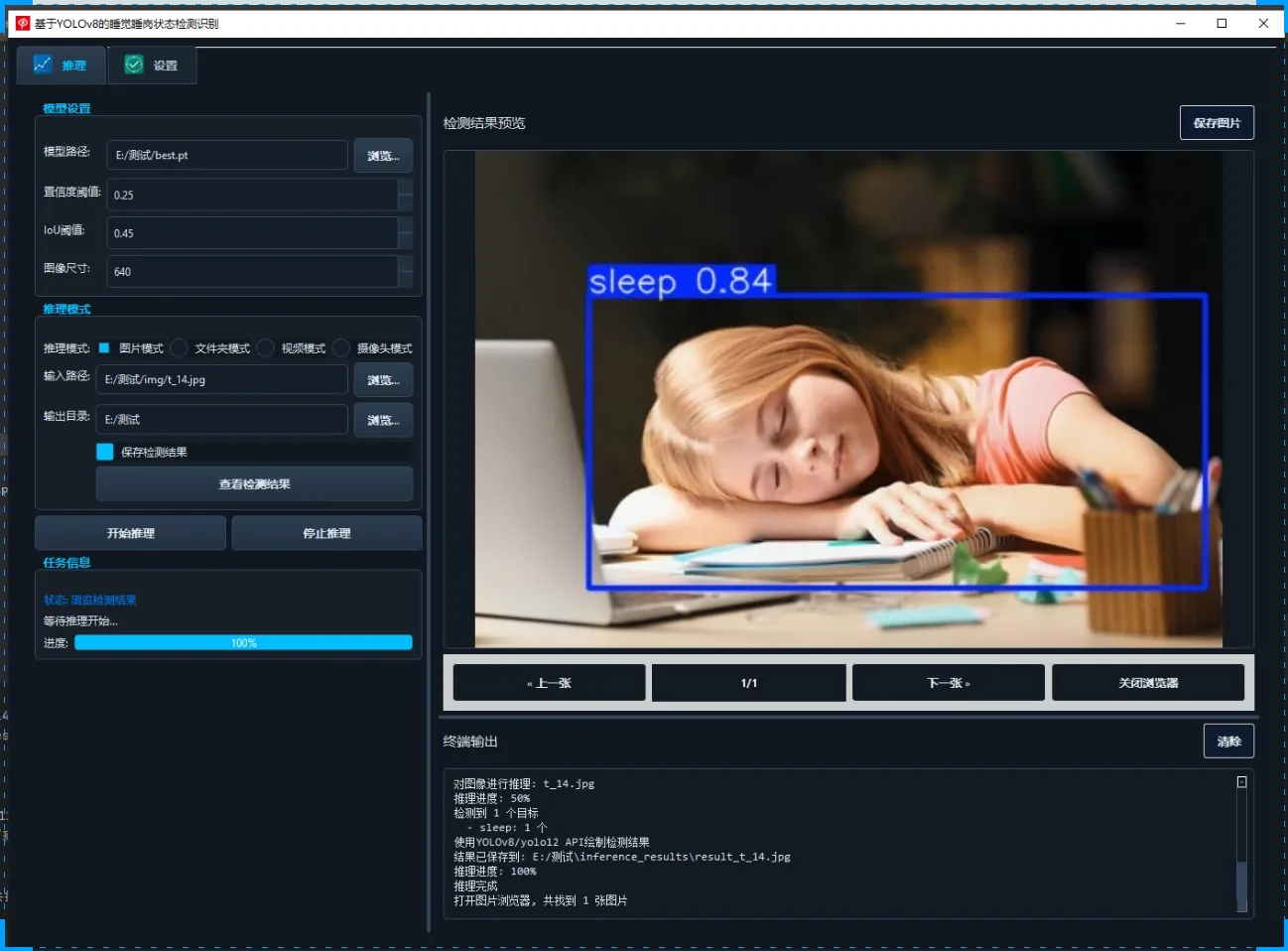Click the 终端输出 heading
Viewport: 1288px width, 951px height.
470,742
